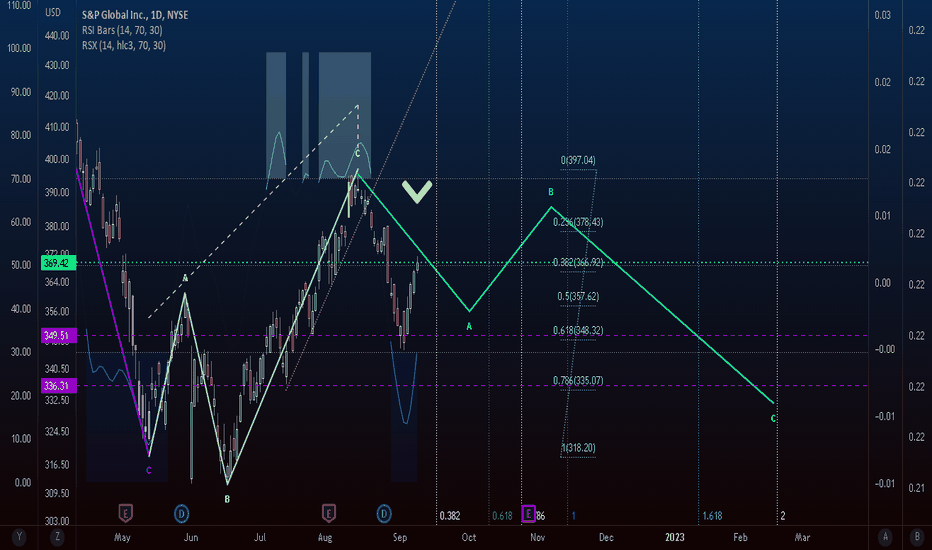Select the purple 336.31 price level label
932x550 pixels.
[58, 386]
